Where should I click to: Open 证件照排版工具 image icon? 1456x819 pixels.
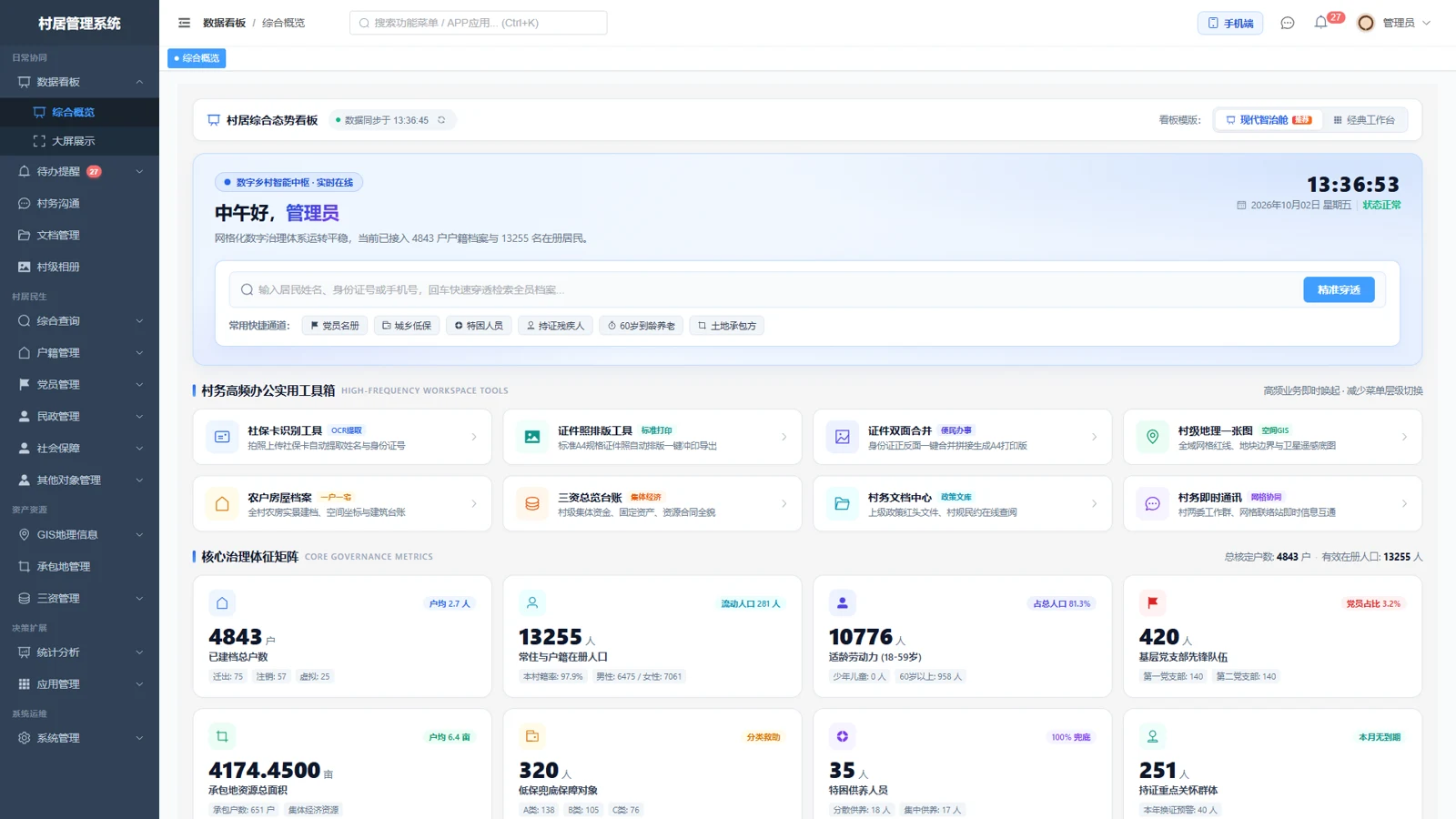click(x=532, y=437)
